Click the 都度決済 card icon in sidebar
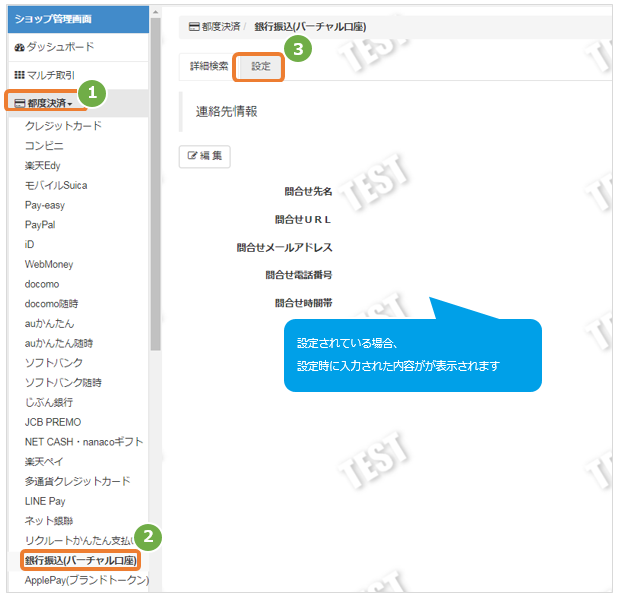 pyautogui.click(x=20, y=104)
